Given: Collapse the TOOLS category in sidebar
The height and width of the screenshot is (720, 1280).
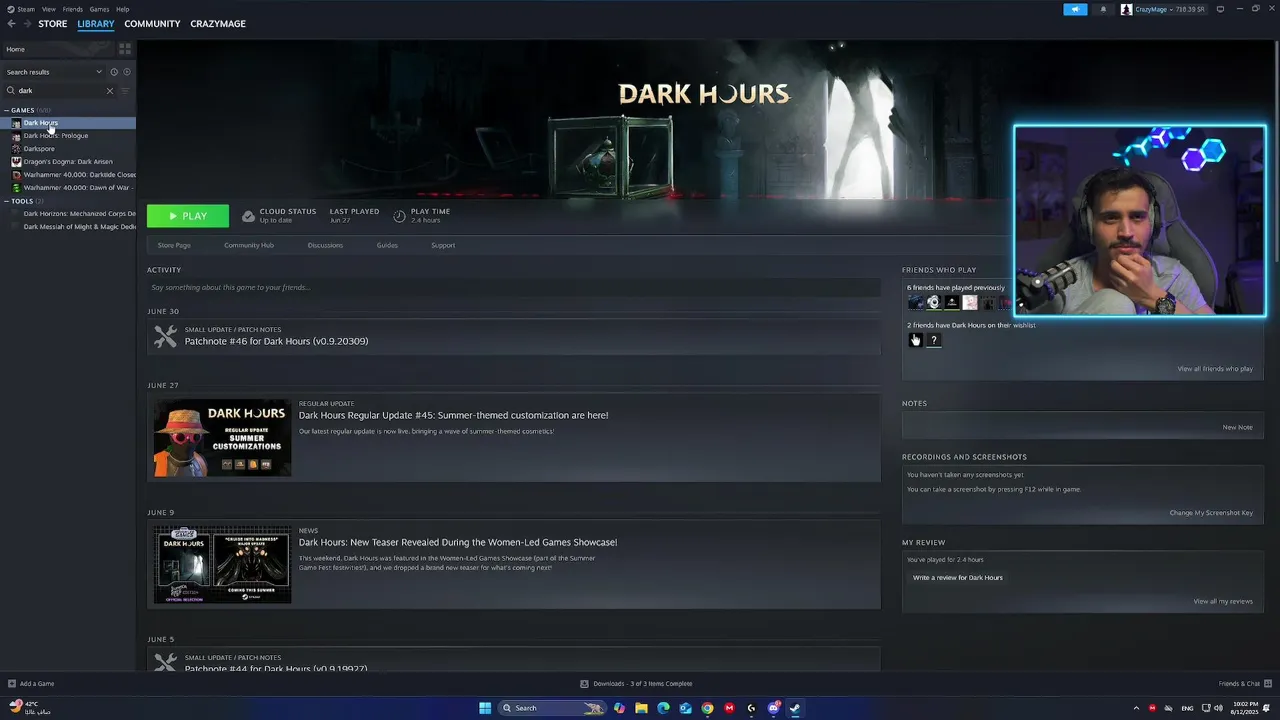Looking at the screenshot, I should [x=7, y=201].
